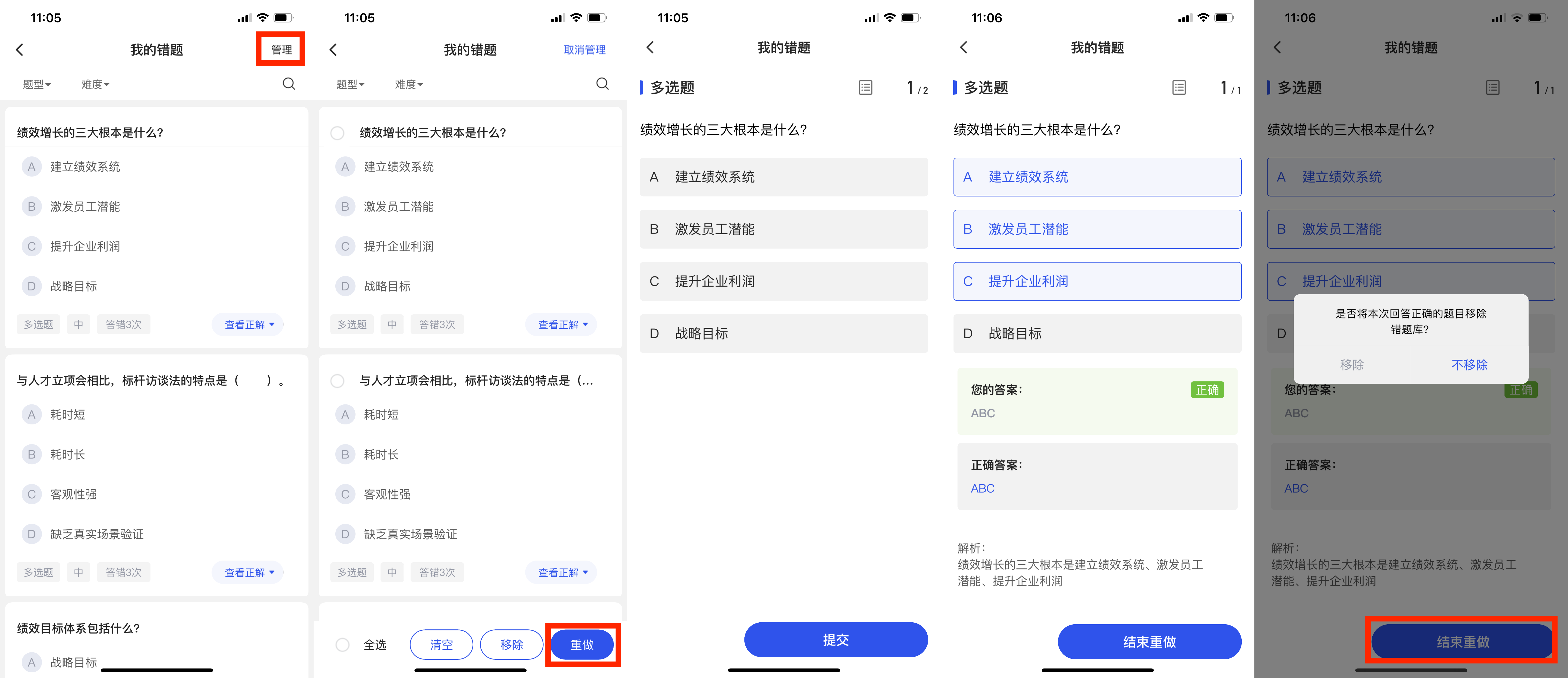Select the 与人才立项会相比 question radio in manage mode
1568x678 pixels.
337,381
